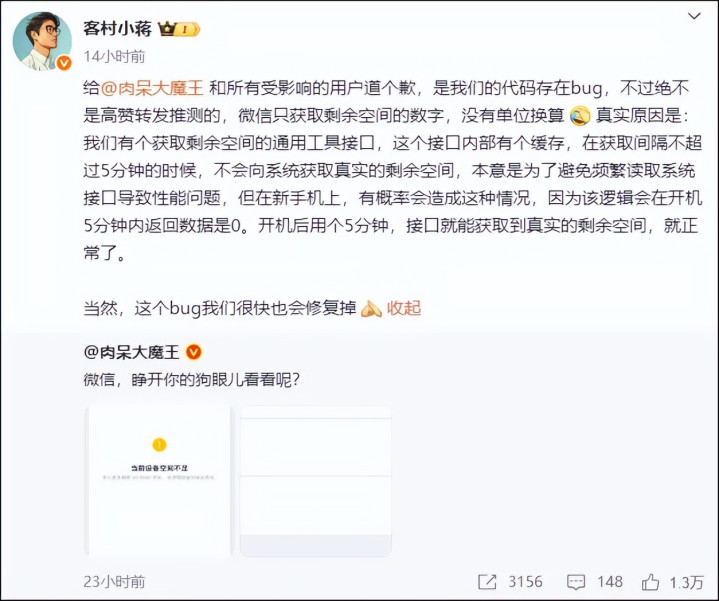The width and height of the screenshot is (719, 601).
Task: Click the comment count 148
Action: tap(610, 582)
